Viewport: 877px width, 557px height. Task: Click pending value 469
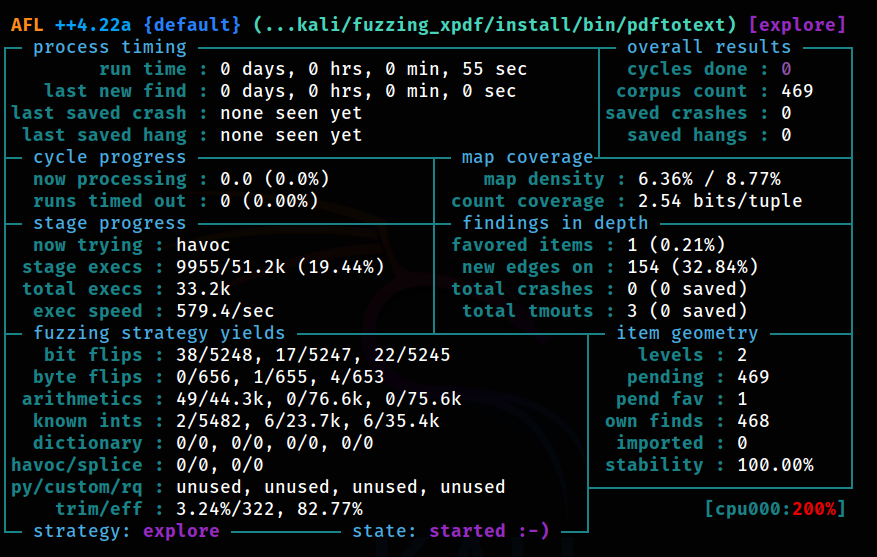coord(753,377)
